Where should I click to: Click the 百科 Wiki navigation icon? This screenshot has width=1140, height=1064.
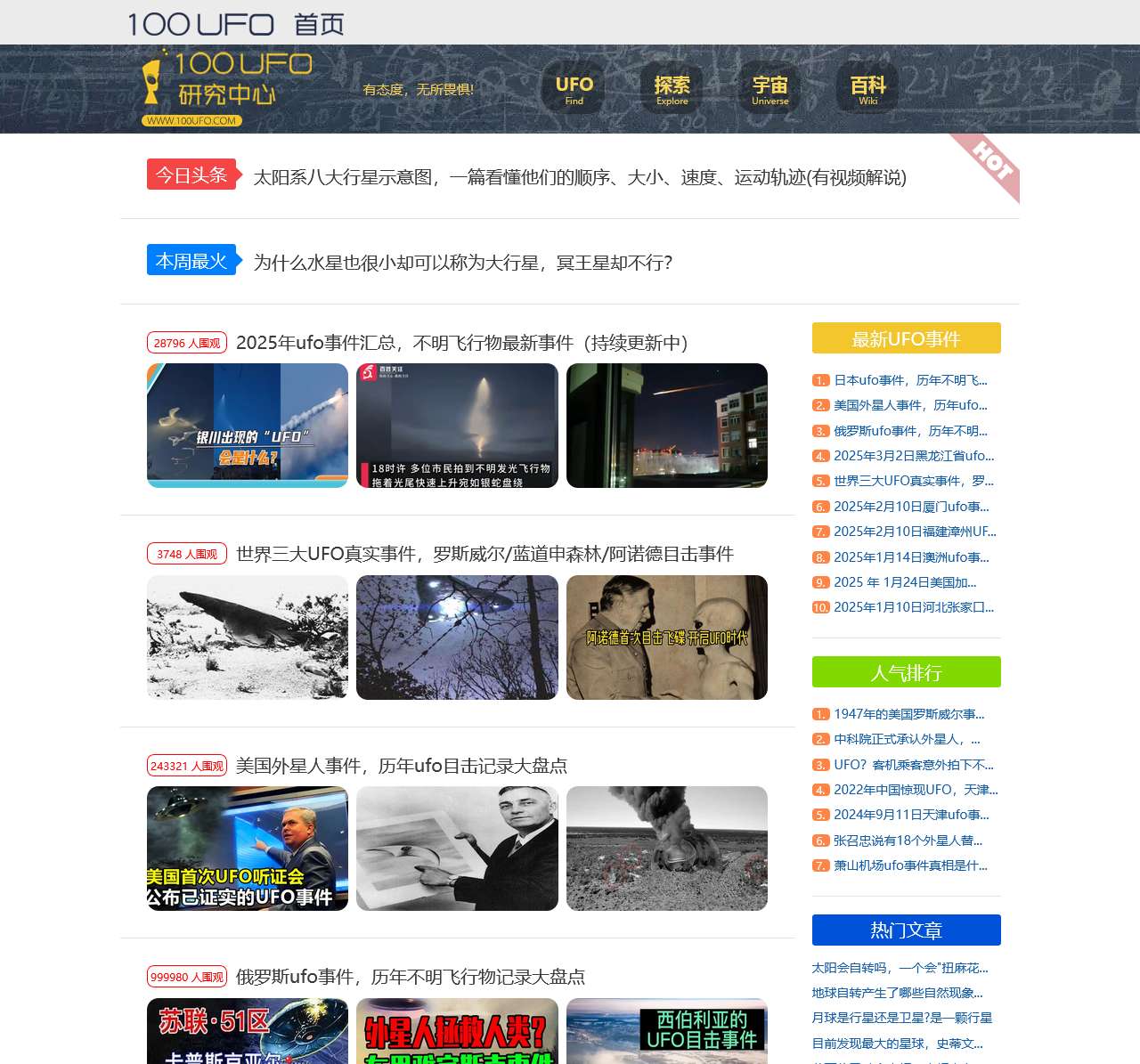[867, 89]
